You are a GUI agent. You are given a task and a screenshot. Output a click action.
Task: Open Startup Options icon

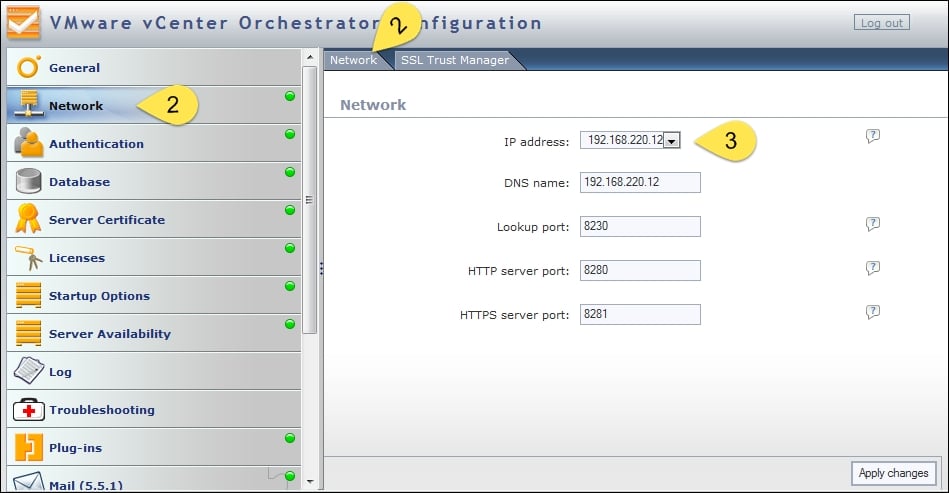(x=28, y=295)
